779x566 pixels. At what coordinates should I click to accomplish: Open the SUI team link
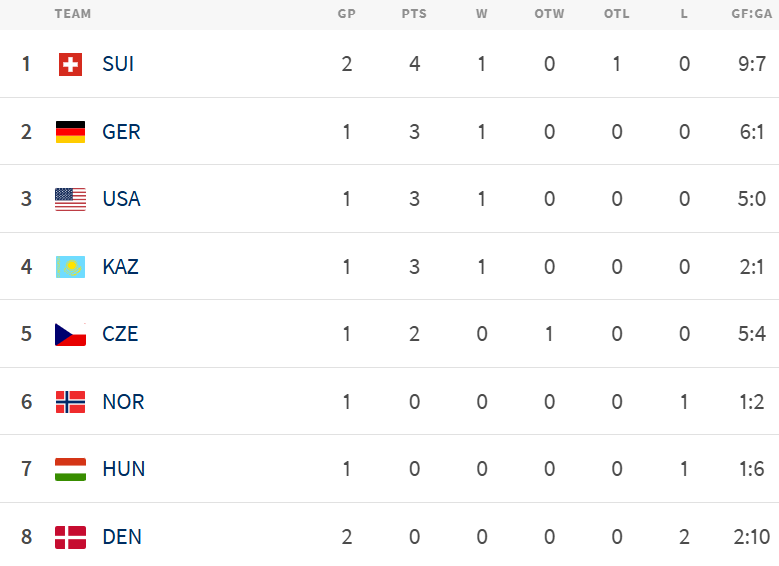pos(118,64)
